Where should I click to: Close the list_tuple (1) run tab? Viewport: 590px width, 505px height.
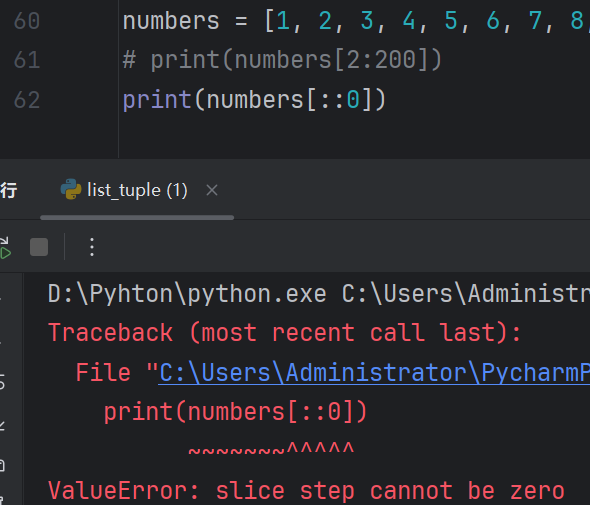[x=212, y=190]
